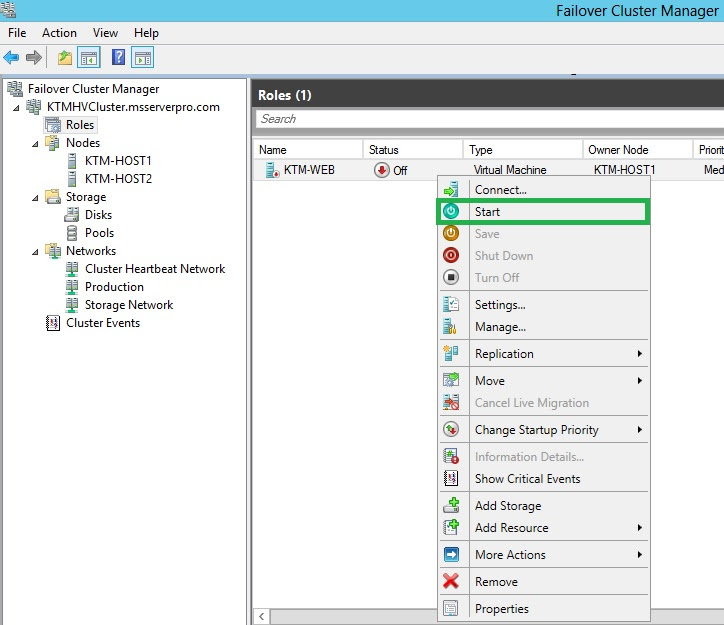Click the Settings icon in the context menu
Screen dimensions: 724x625
(451, 304)
